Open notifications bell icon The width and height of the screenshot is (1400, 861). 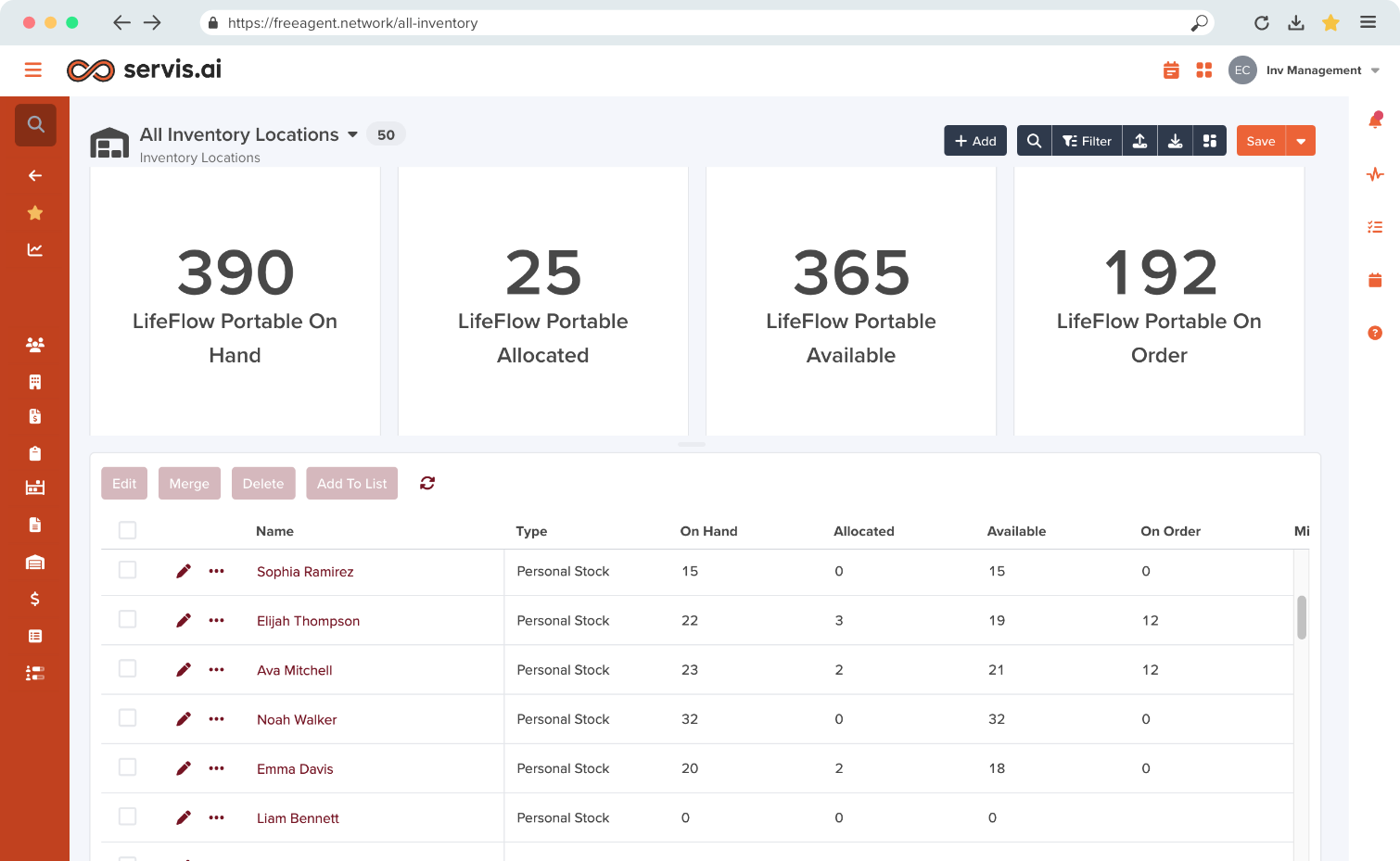pyautogui.click(x=1375, y=120)
